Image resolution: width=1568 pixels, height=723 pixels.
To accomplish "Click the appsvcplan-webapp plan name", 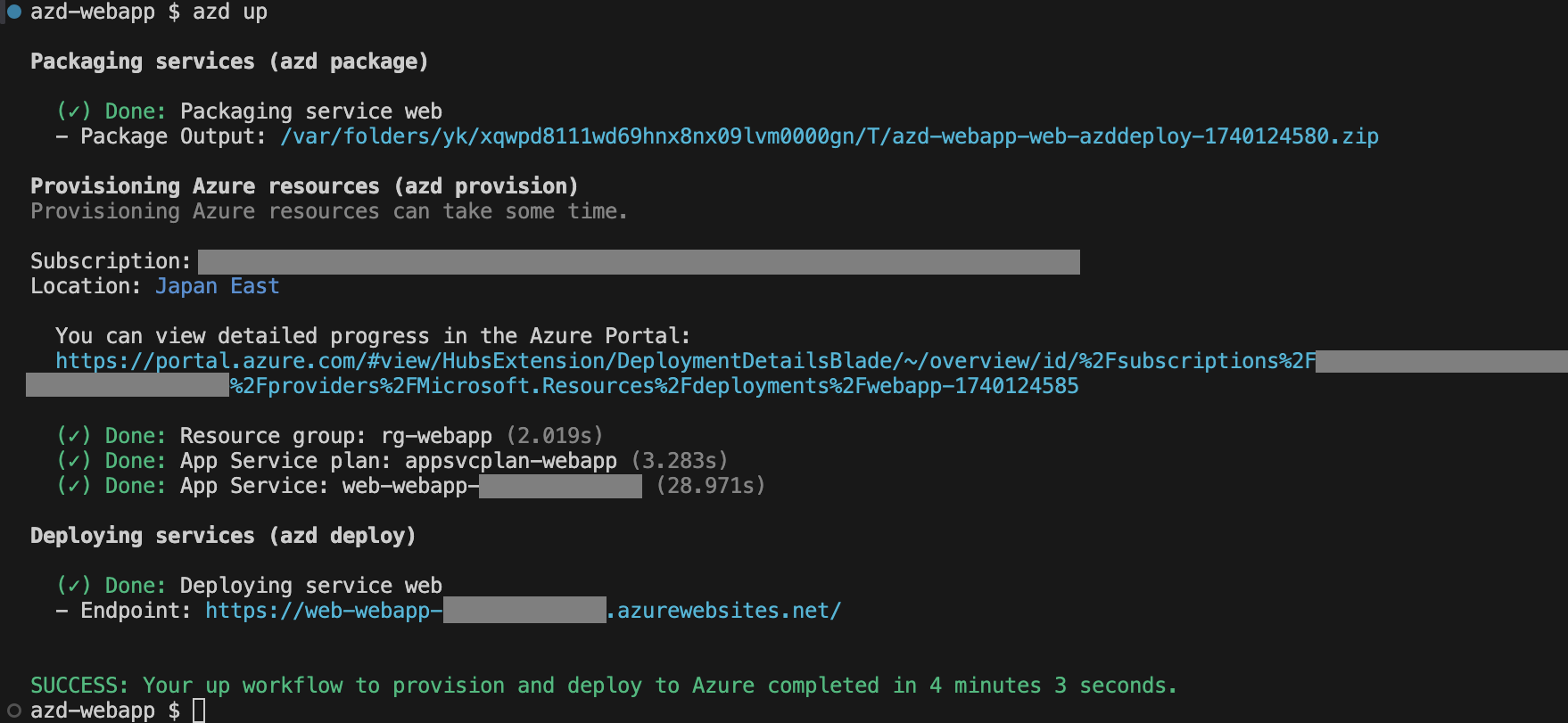I will pyautogui.click(x=511, y=461).
